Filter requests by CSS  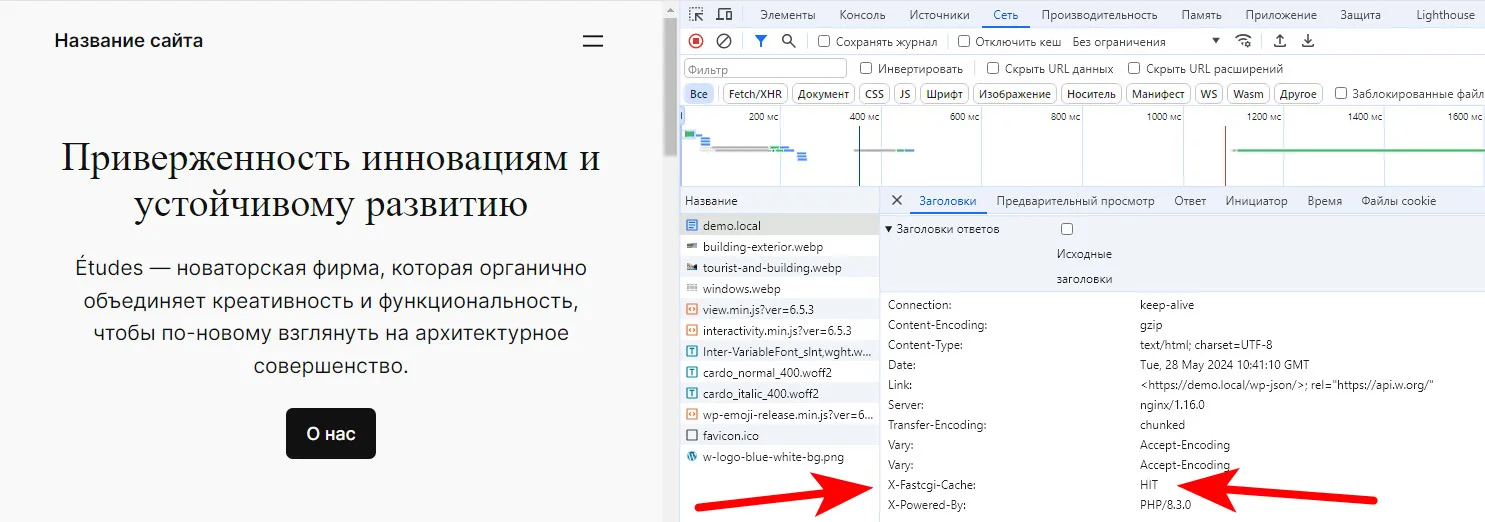click(x=874, y=94)
